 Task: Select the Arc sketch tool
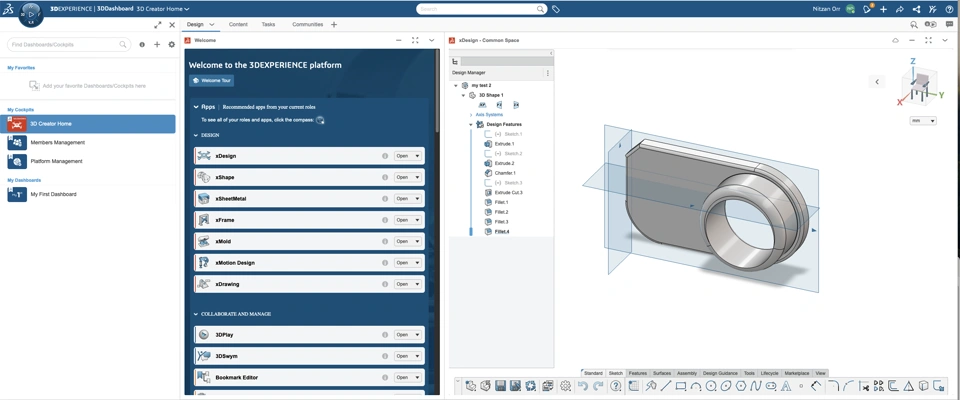[696, 386]
